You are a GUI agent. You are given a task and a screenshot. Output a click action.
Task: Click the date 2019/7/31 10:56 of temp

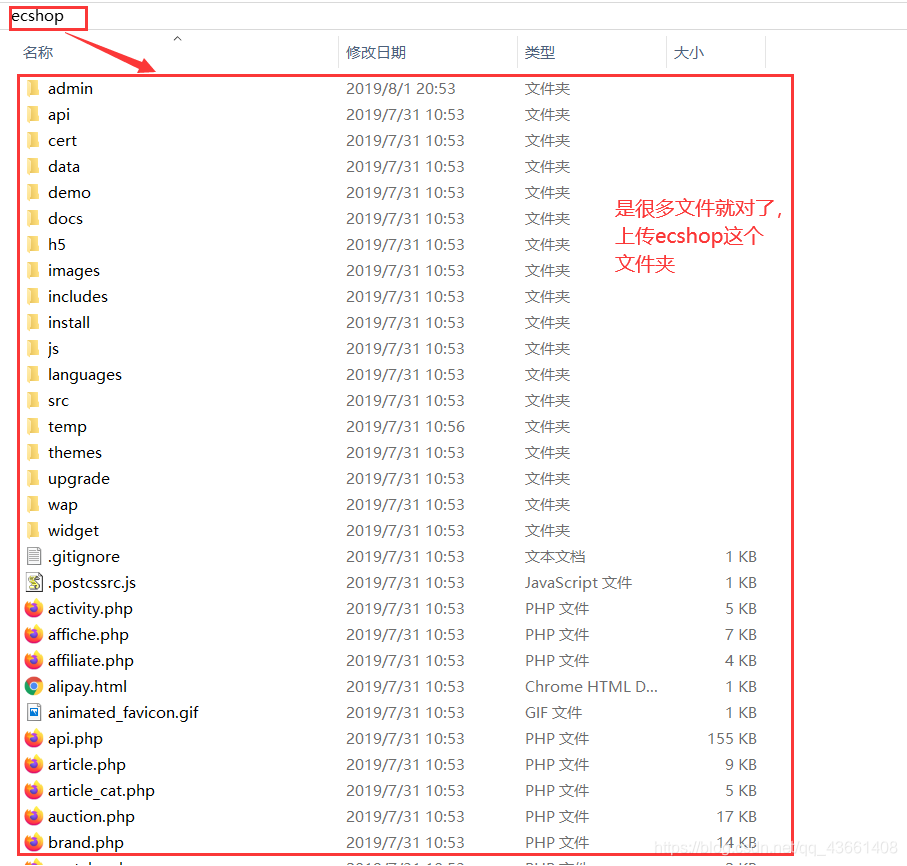click(x=405, y=427)
